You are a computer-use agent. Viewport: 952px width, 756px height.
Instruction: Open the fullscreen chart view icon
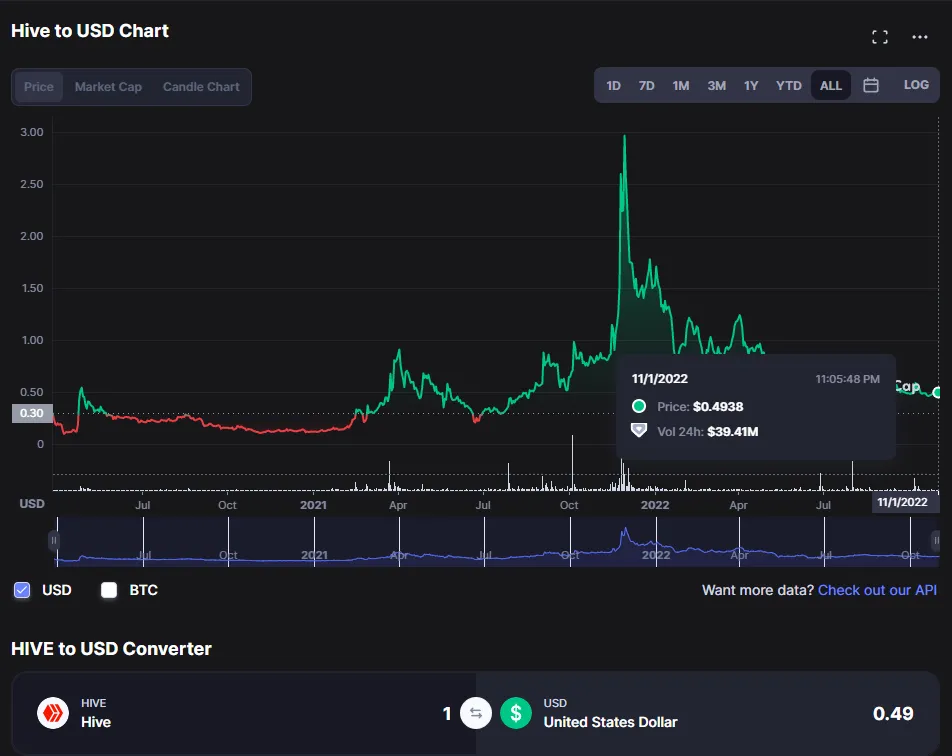(x=880, y=37)
